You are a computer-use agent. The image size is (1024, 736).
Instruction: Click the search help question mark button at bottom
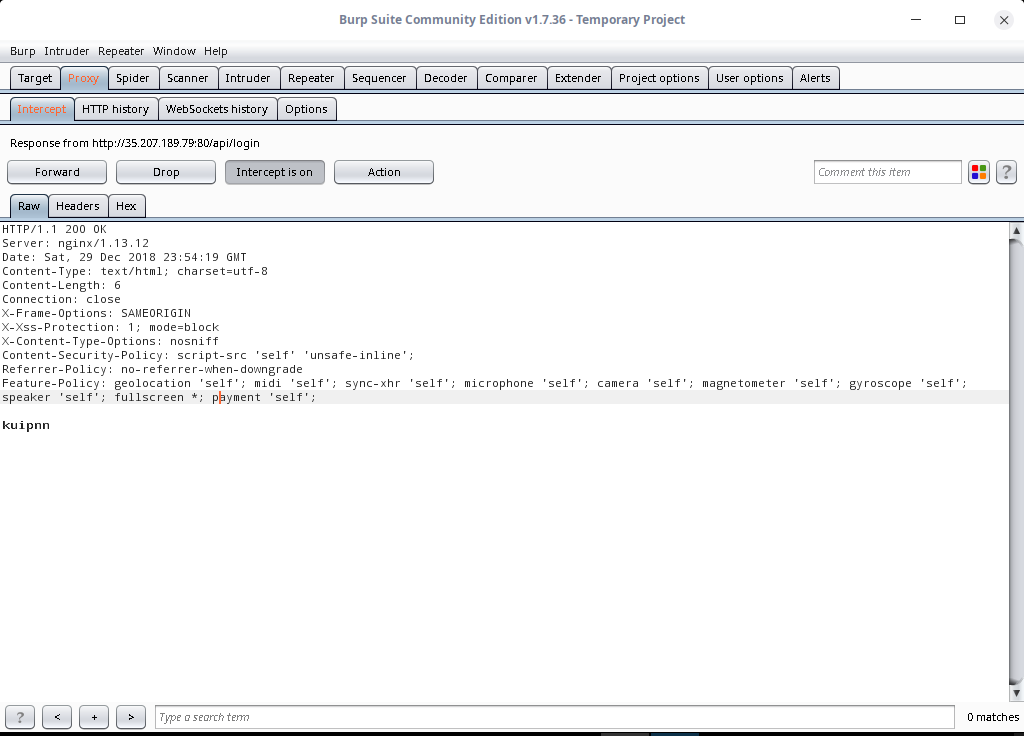[x=20, y=717]
